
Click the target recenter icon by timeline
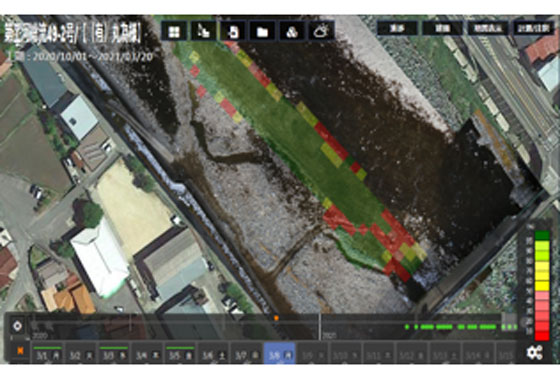(x=17, y=326)
